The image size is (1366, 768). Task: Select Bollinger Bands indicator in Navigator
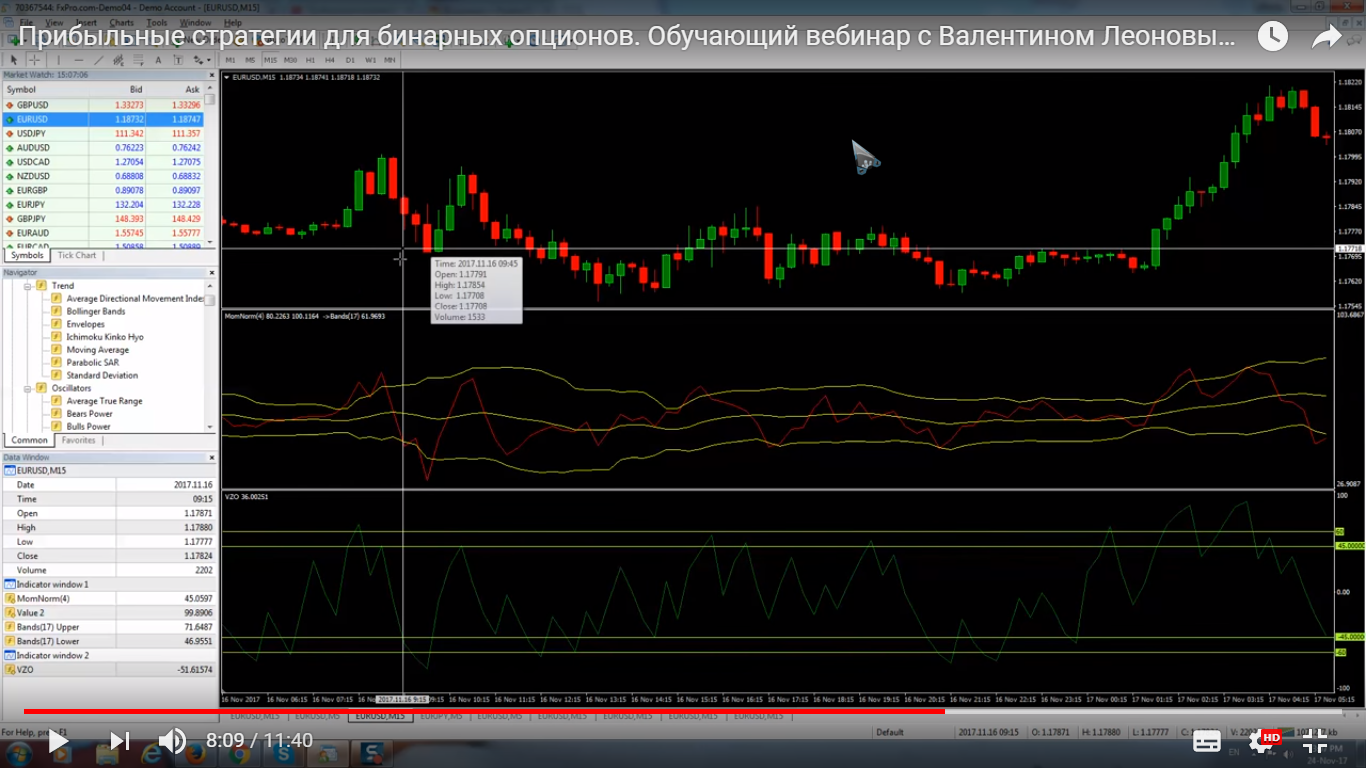(x=96, y=311)
